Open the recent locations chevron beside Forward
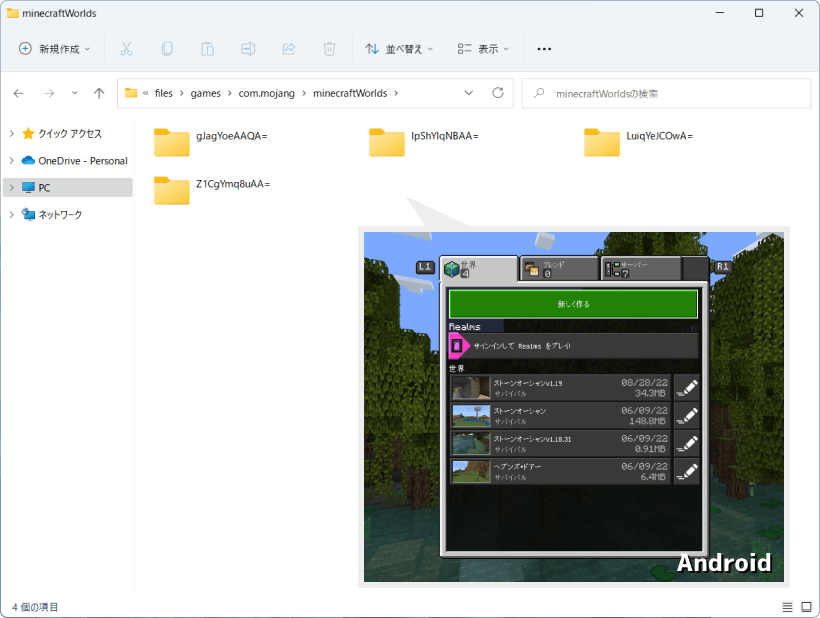 (74, 93)
